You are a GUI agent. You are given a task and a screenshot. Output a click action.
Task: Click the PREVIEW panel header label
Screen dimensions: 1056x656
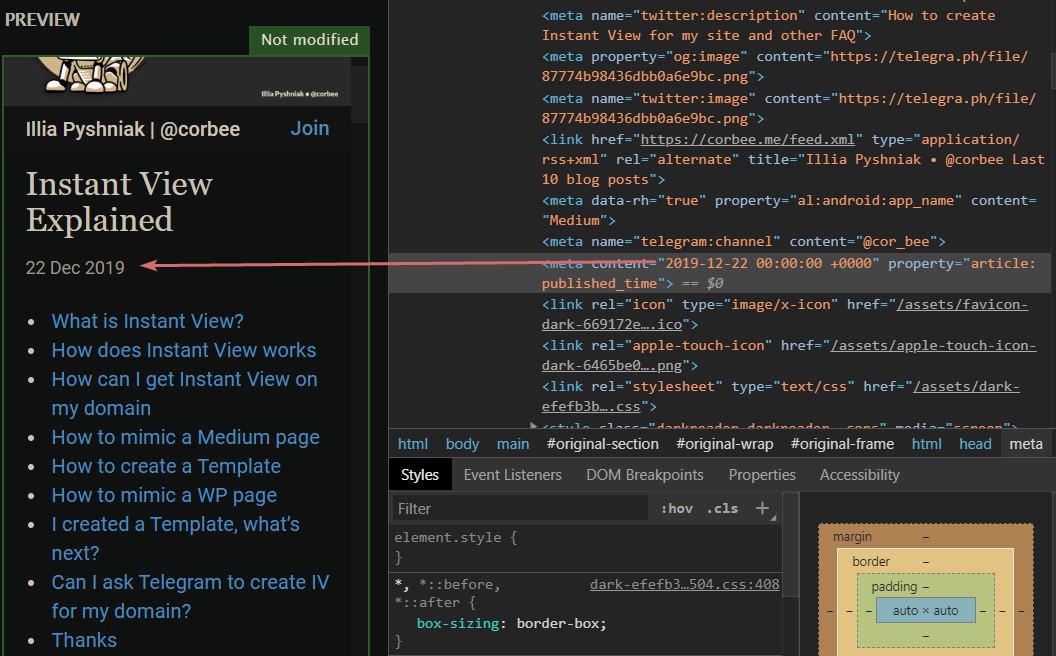click(42, 20)
